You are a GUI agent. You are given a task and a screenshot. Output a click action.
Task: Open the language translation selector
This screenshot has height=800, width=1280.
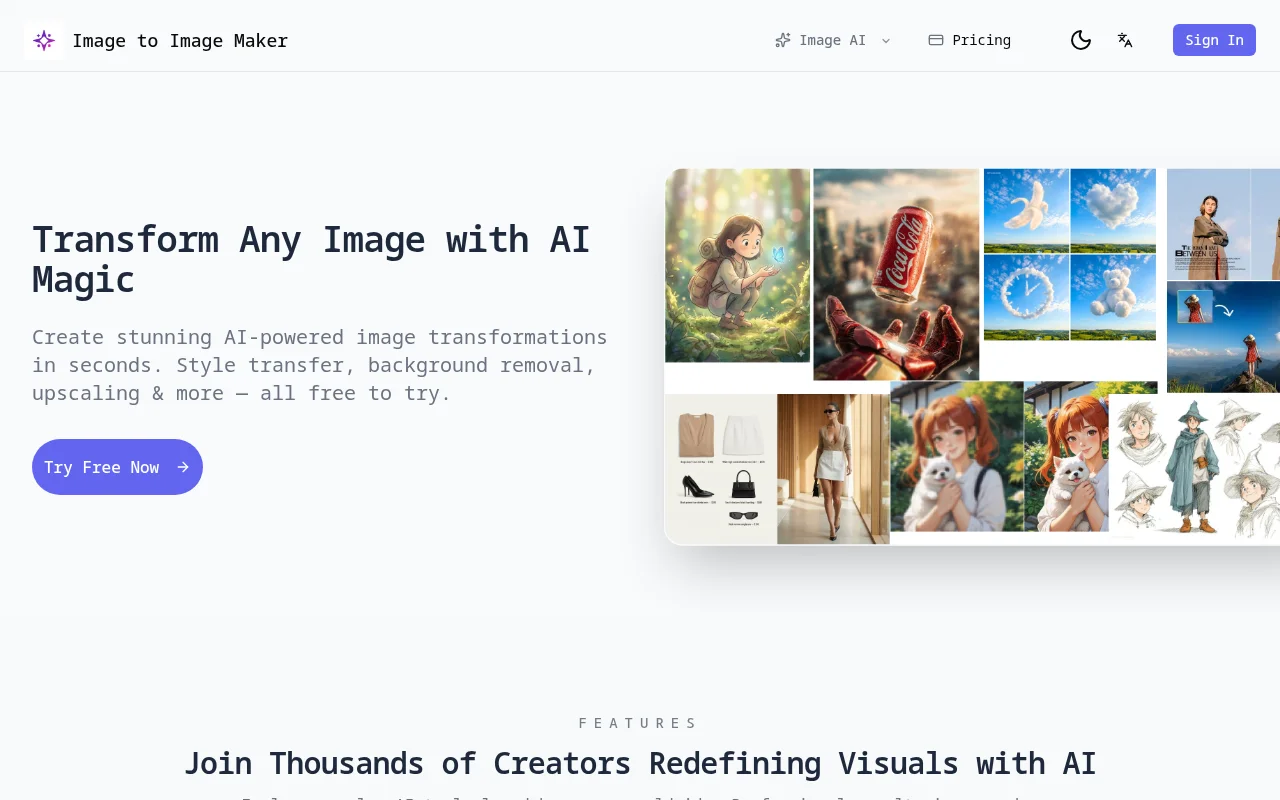[x=1125, y=41]
